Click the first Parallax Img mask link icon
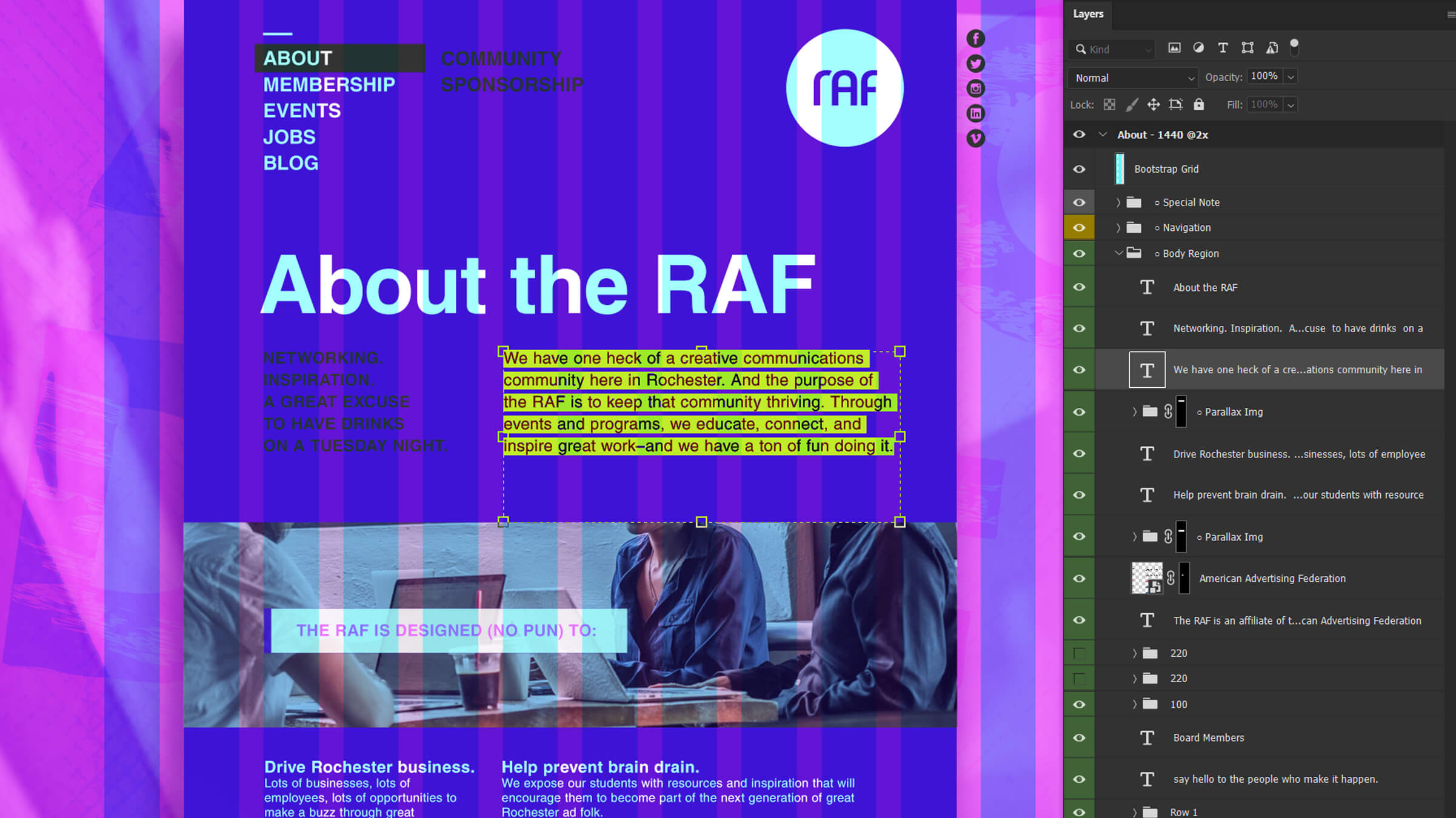Screen dimensions: 1456x818 (x=1168, y=412)
